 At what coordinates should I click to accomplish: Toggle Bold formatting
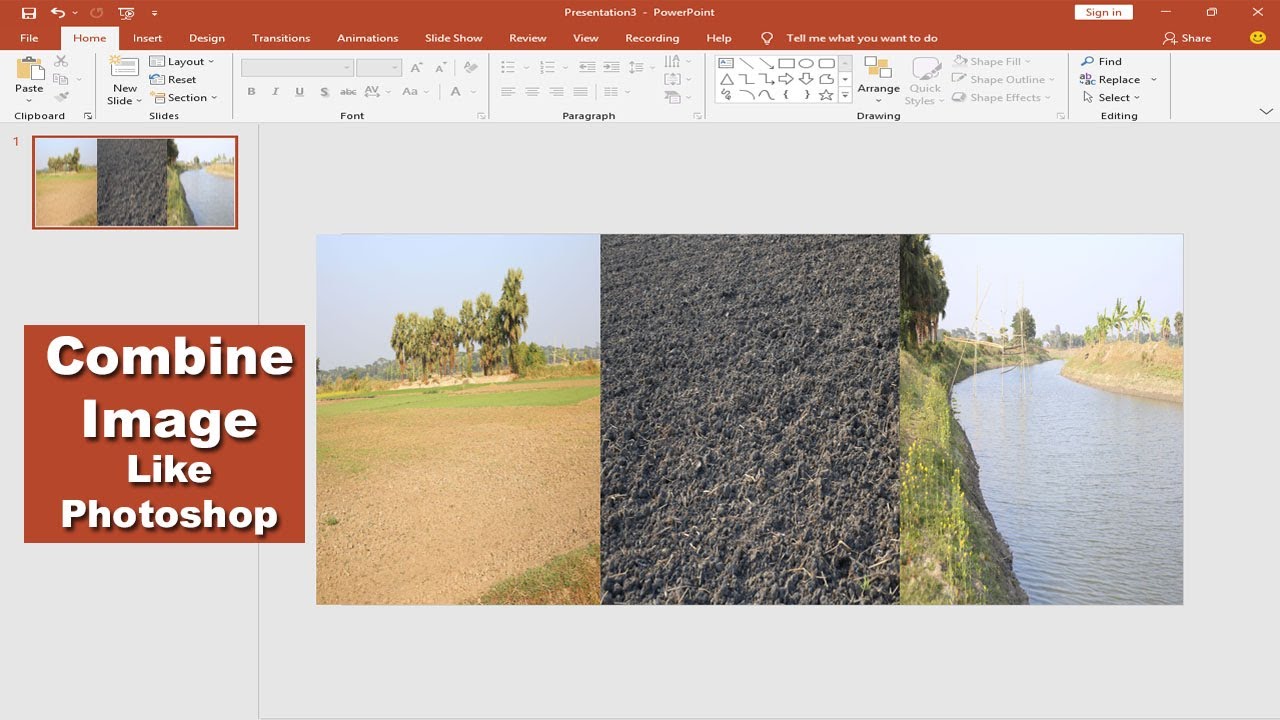coord(251,91)
